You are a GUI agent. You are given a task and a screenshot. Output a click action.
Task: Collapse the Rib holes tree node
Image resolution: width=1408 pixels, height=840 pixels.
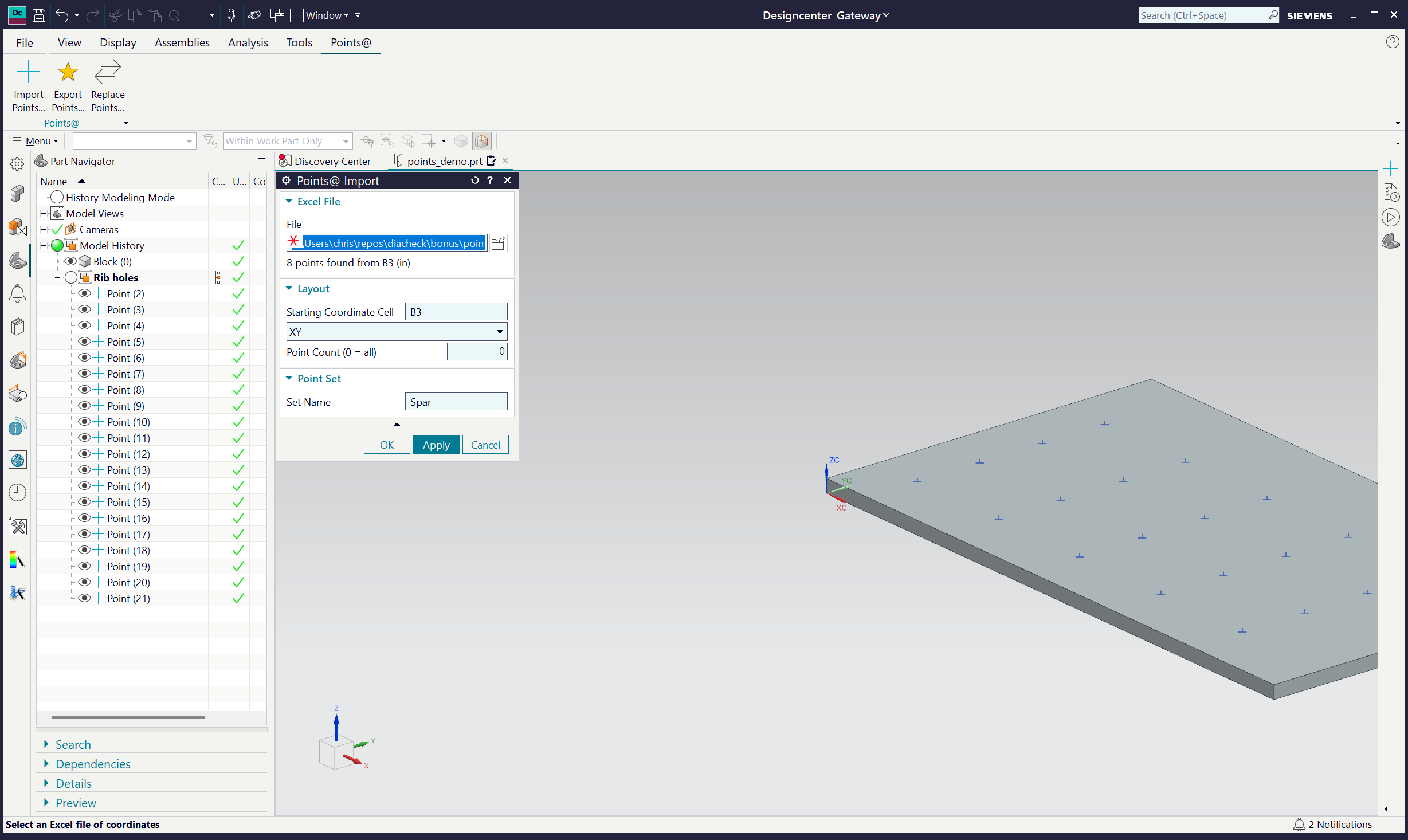(x=57, y=277)
